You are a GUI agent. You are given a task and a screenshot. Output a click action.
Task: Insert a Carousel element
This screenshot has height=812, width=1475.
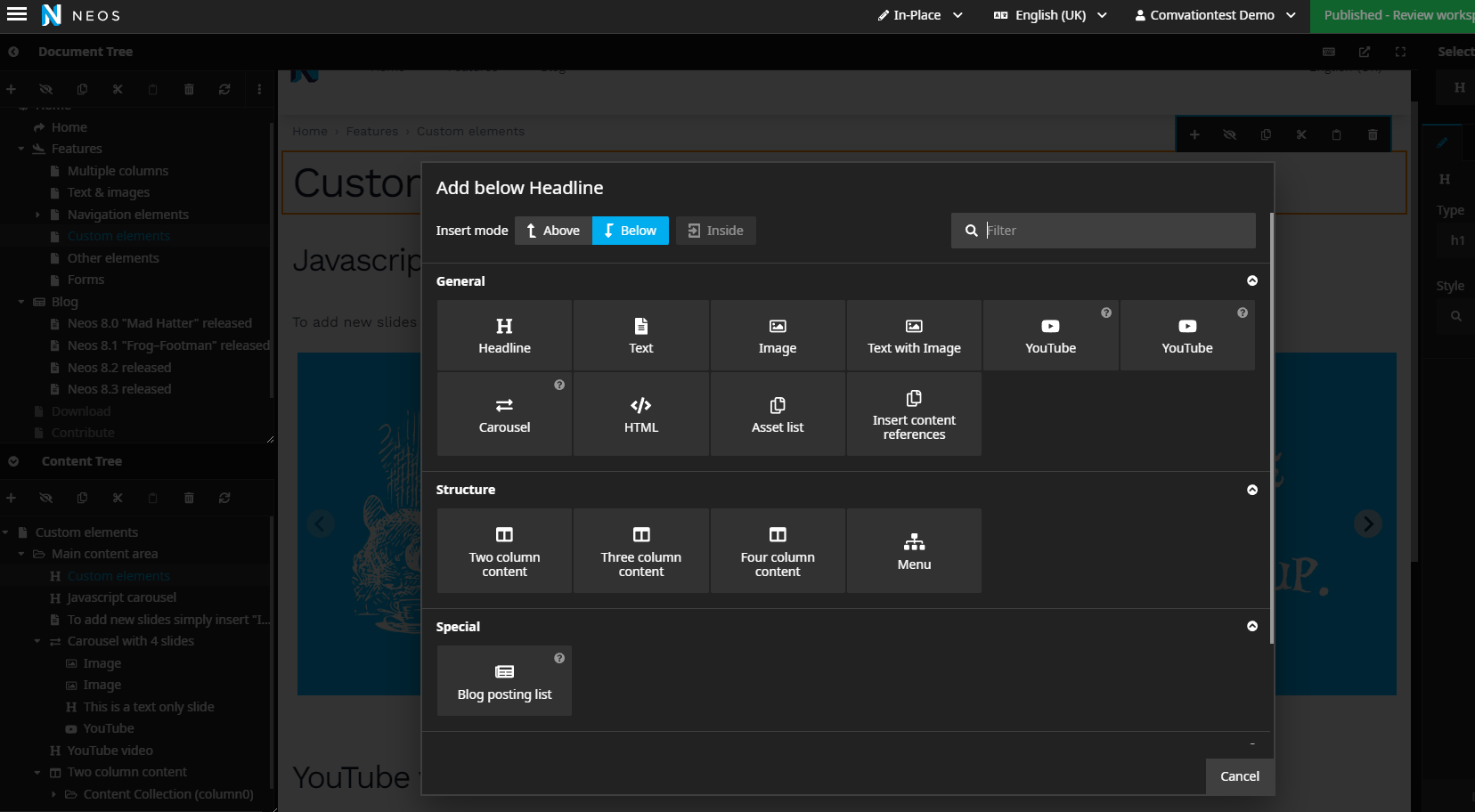coord(504,414)
